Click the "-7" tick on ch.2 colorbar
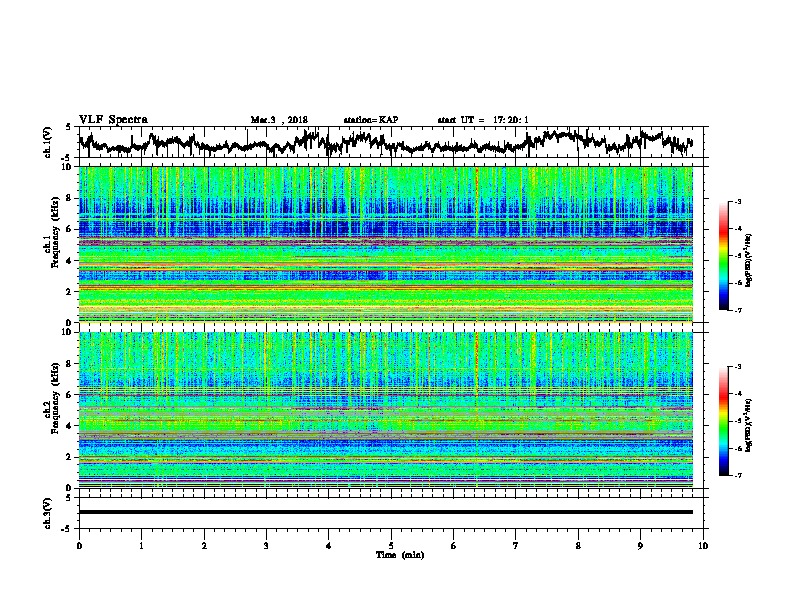Image resolution: width=792 pixels, height=612 pixels. [737, 475]
